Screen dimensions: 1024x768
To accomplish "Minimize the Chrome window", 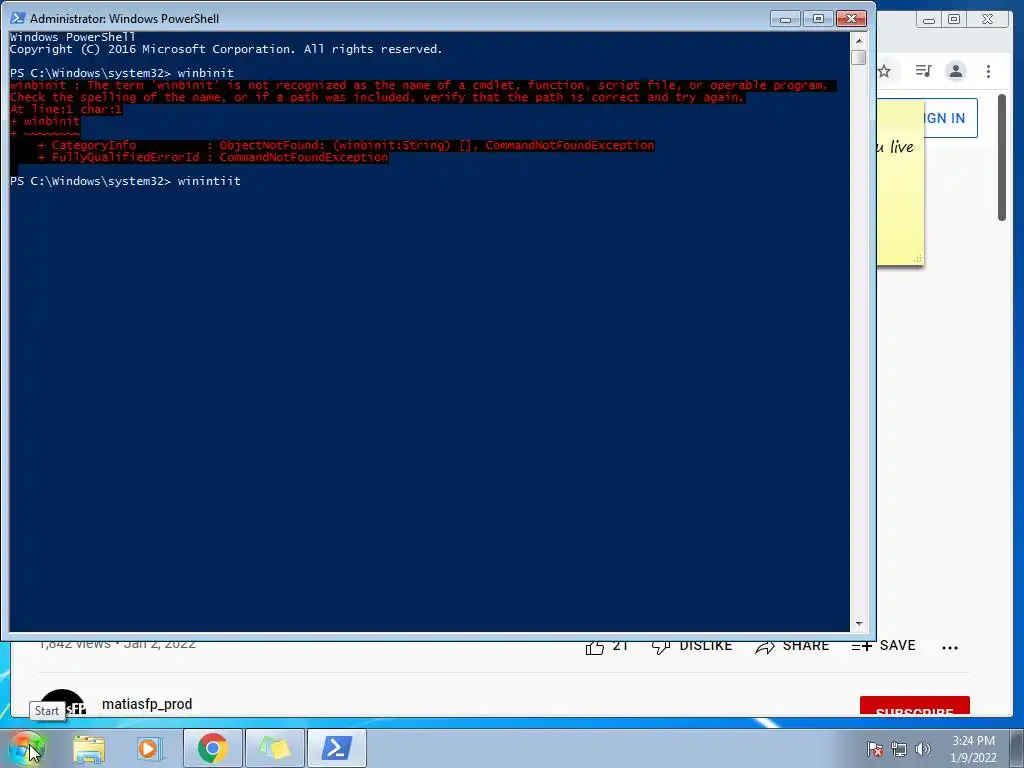I will click(929, 20).
